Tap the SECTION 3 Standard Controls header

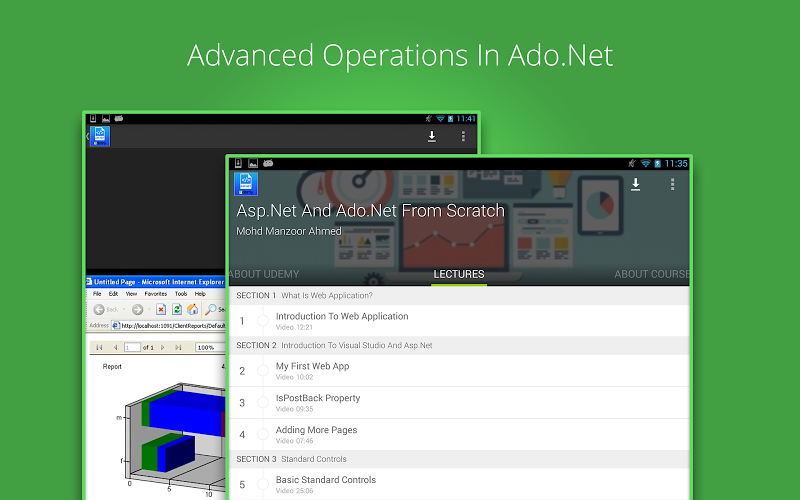coord(459,459)
